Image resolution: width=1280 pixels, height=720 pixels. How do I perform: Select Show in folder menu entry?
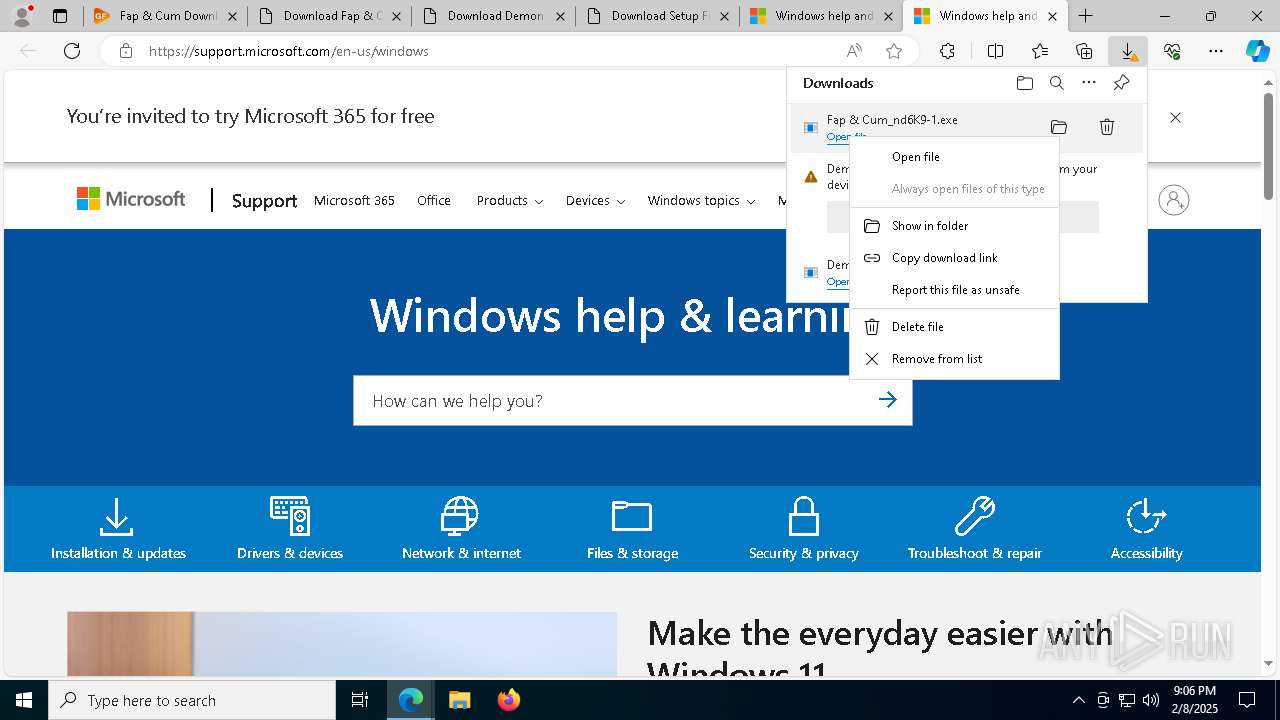[x=954, y=226]
